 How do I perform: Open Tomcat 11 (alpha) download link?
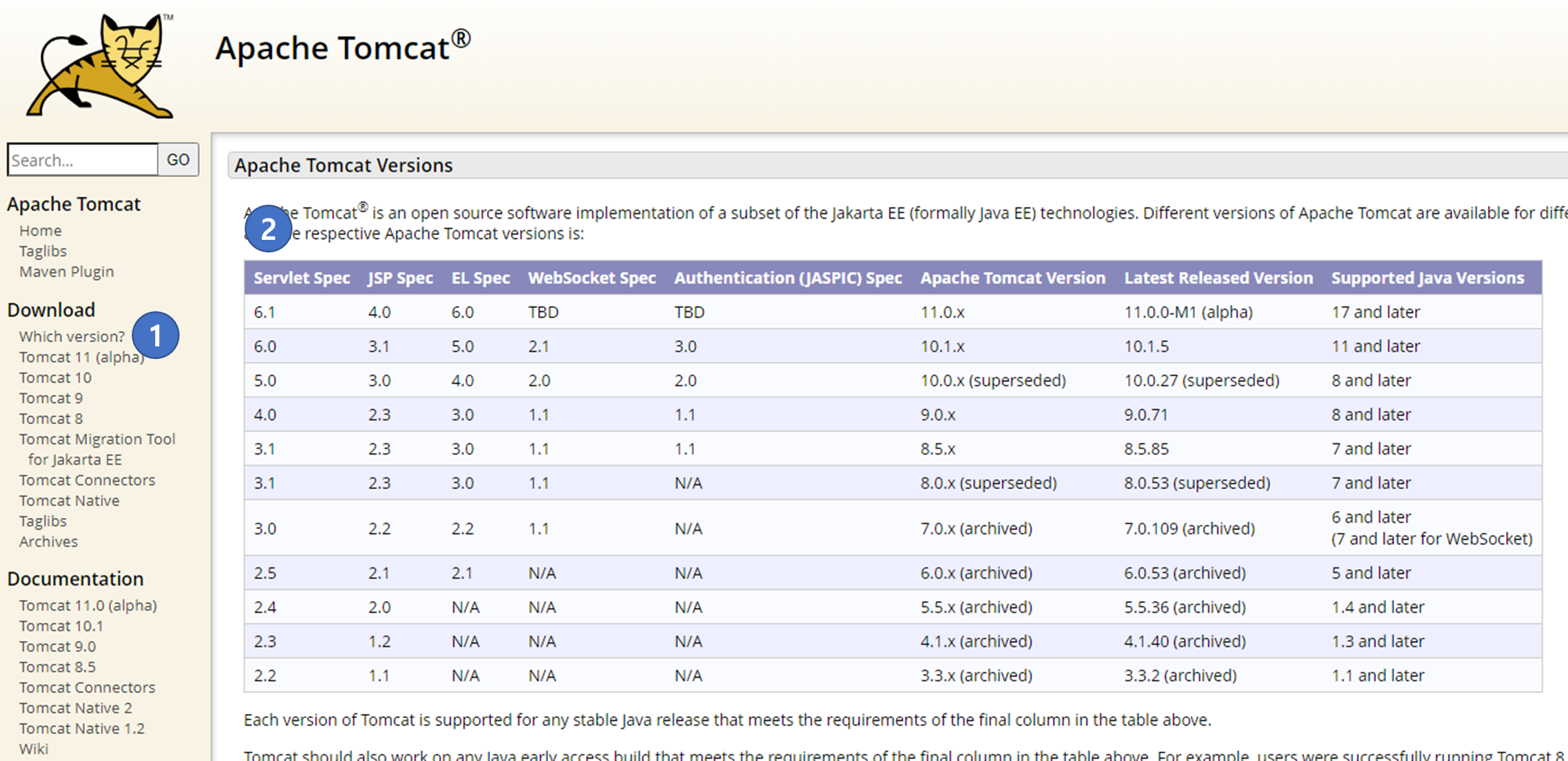click(82, 357)
